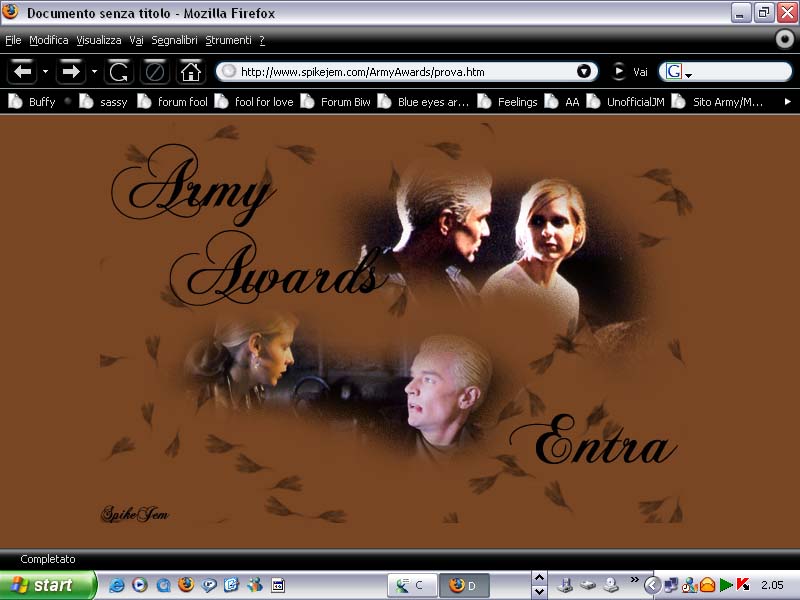The image size is (800, 600).
Task: Click the Entra link on the page
Action: pos(594,440)
